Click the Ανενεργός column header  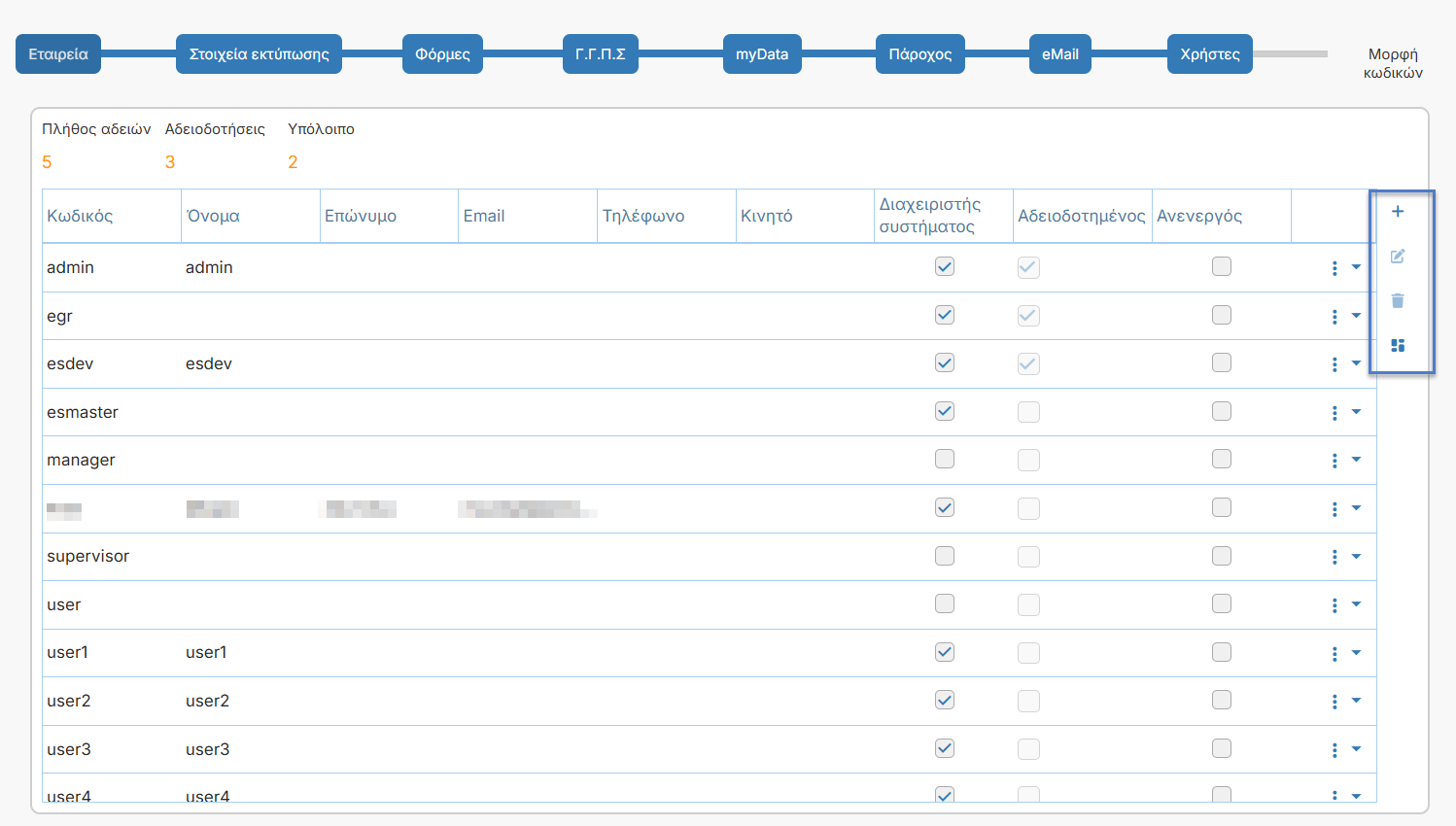1222,216
